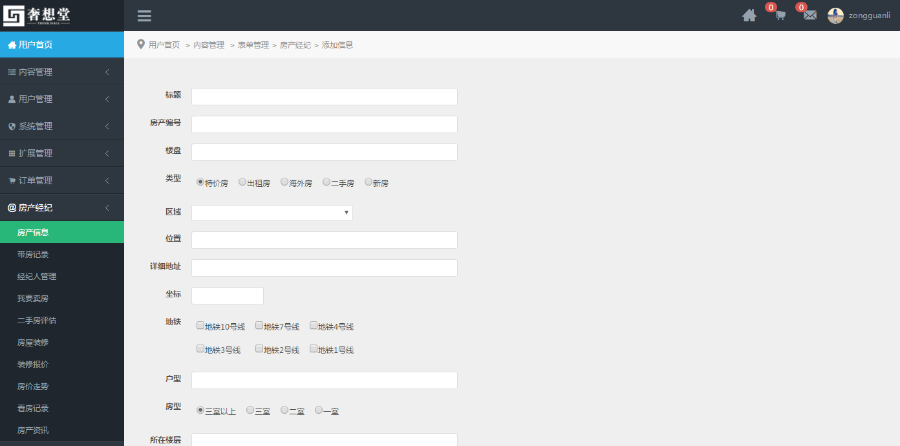Click the 坐标 input field
The width and height of the screenshot is (900, 446).
pyautogui.click(x=227, y=296)
